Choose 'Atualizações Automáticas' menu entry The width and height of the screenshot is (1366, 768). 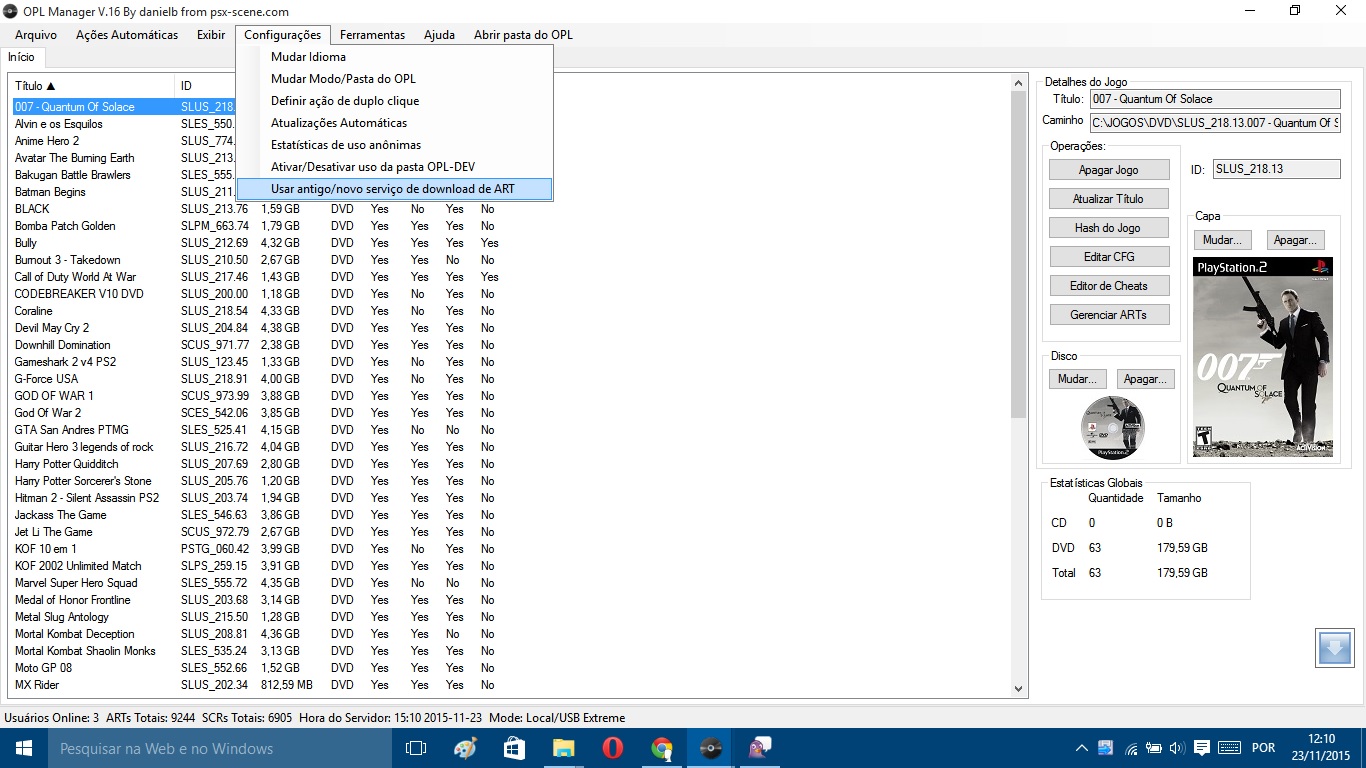tap(339, 123)
